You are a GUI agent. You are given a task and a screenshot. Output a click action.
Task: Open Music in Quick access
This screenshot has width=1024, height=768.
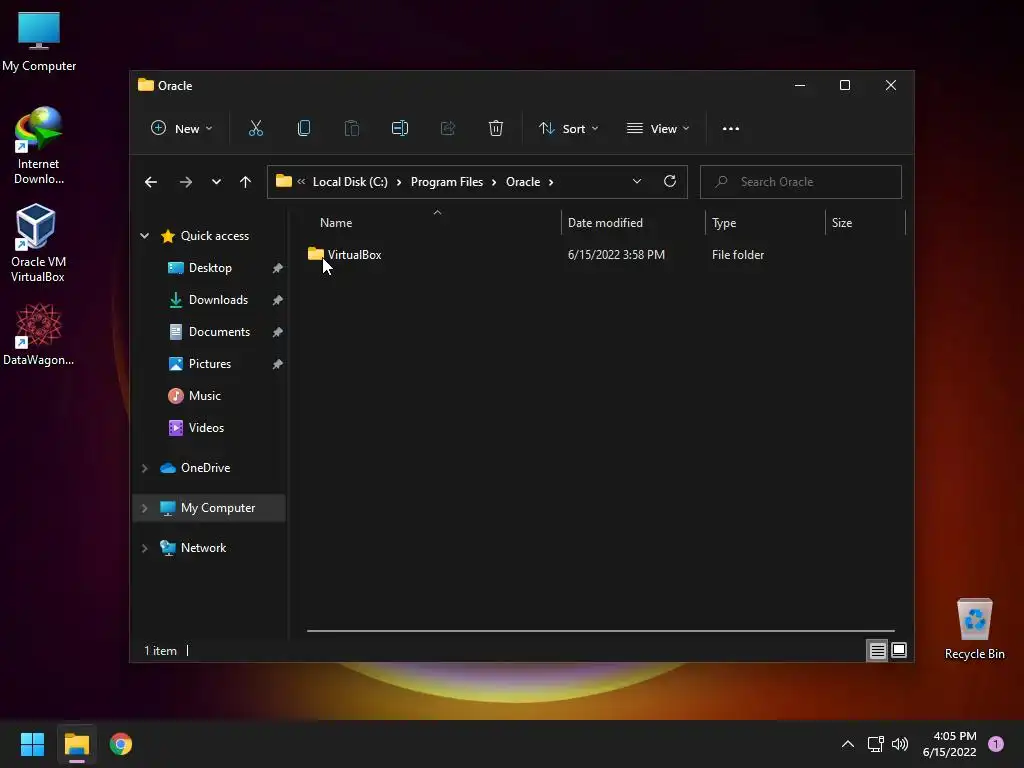204,396
